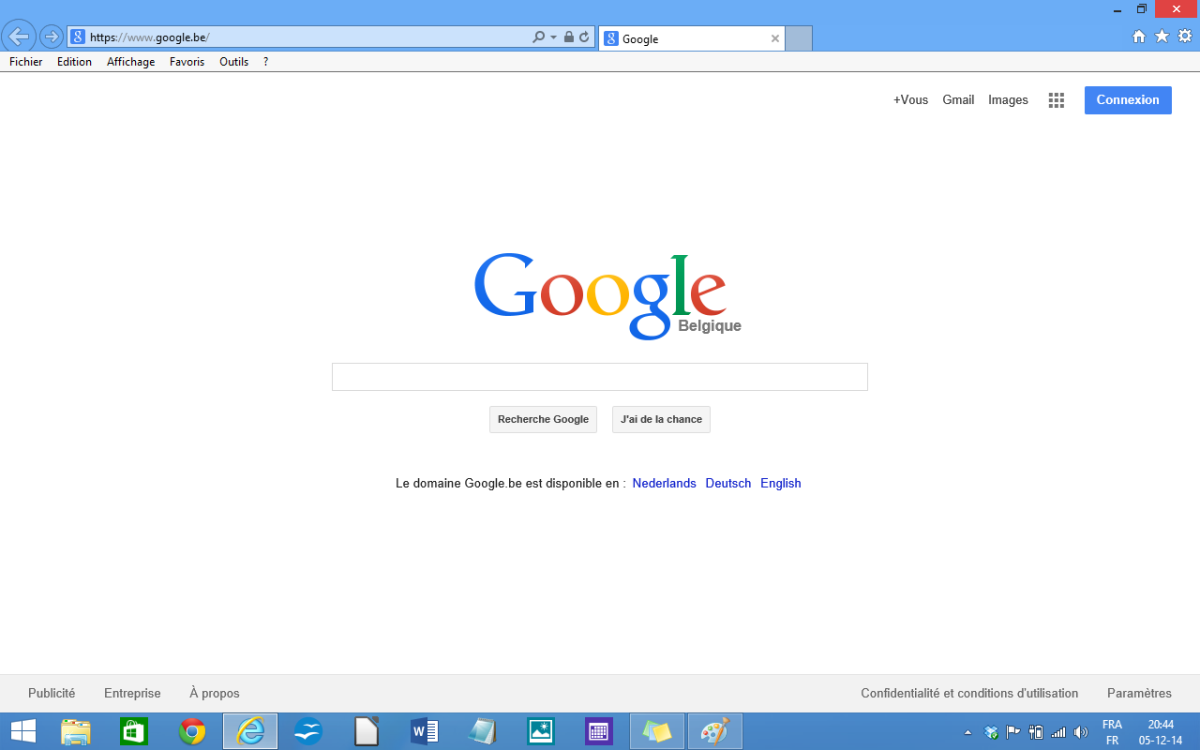Click the URL text in the address bar
The height and width of the screenshot is (750, 1200).
149,37
